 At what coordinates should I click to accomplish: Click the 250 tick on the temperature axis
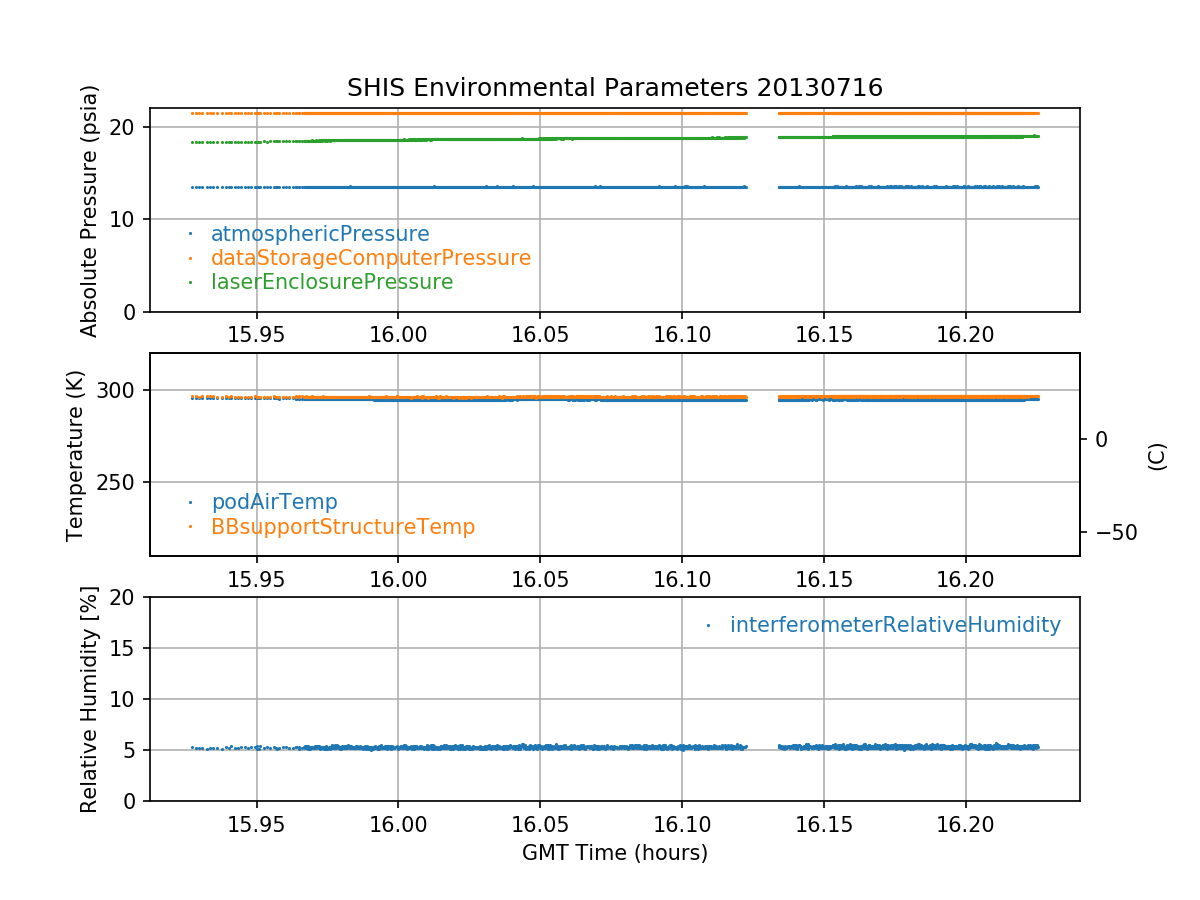121,482
